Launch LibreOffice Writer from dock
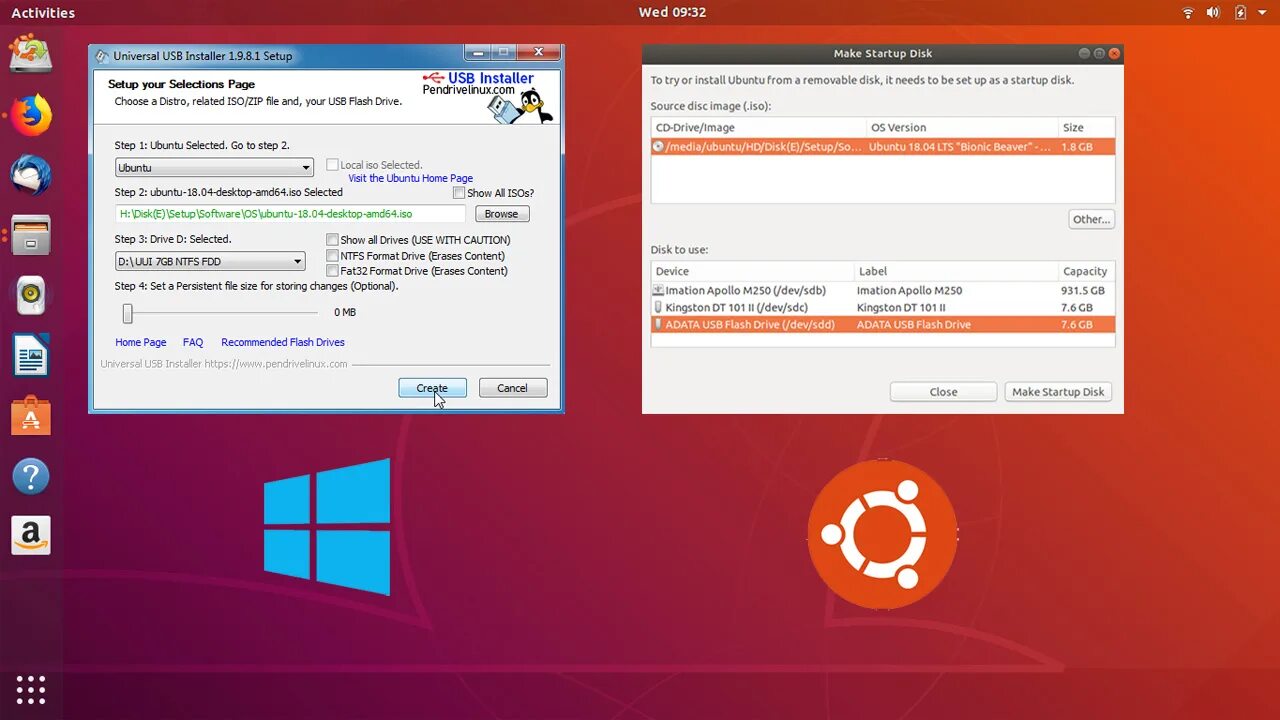The width and height of the screenshot is (1280, 720). point(31,356)
